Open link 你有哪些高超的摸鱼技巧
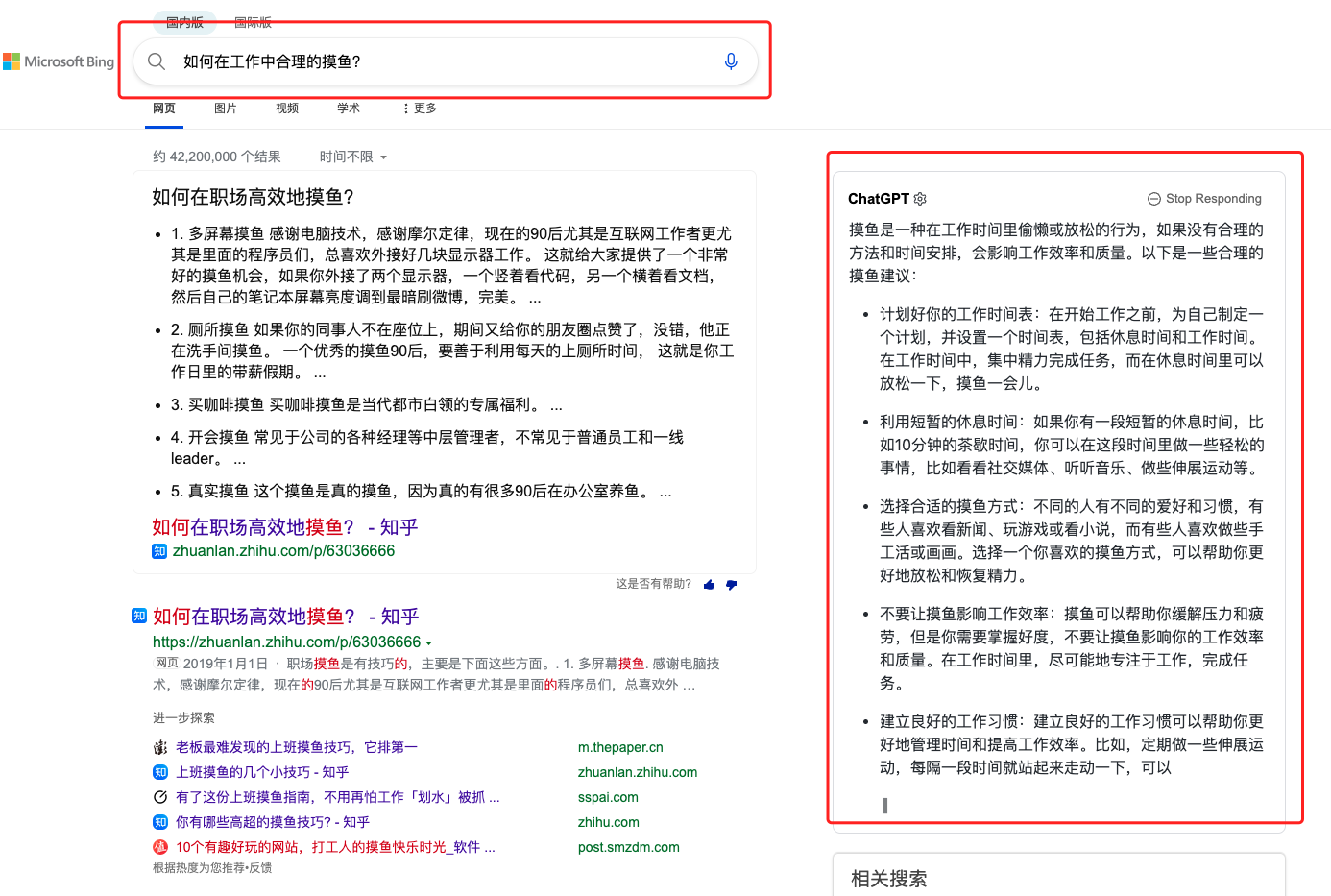The height and width of the screenshot is (896, 1331). (x=273, y=822)
